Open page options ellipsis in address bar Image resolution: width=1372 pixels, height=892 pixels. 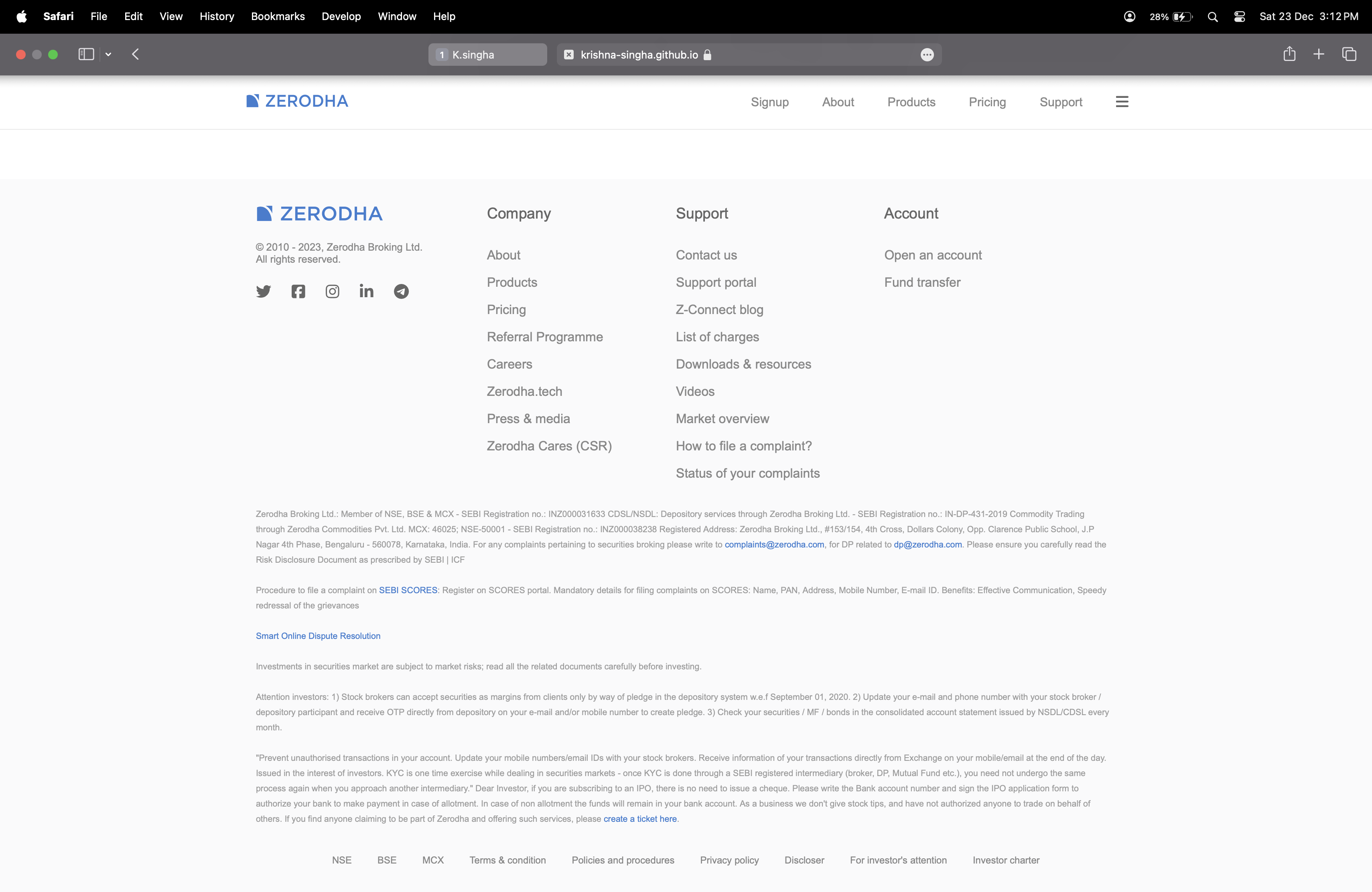927,55
